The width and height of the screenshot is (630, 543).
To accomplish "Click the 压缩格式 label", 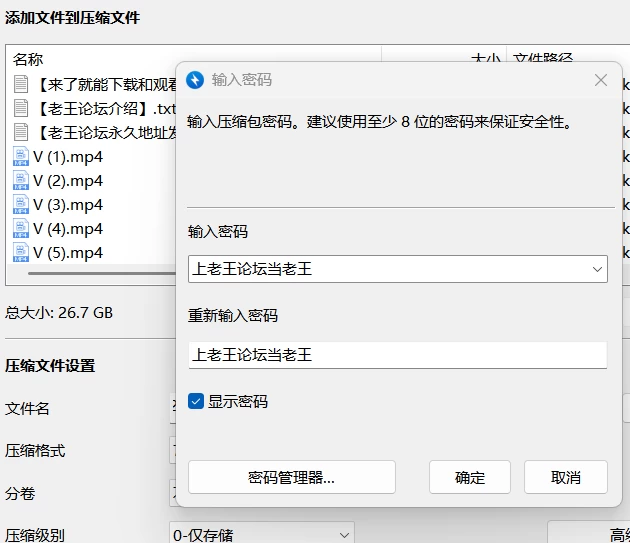I will [x=35, y=451].
